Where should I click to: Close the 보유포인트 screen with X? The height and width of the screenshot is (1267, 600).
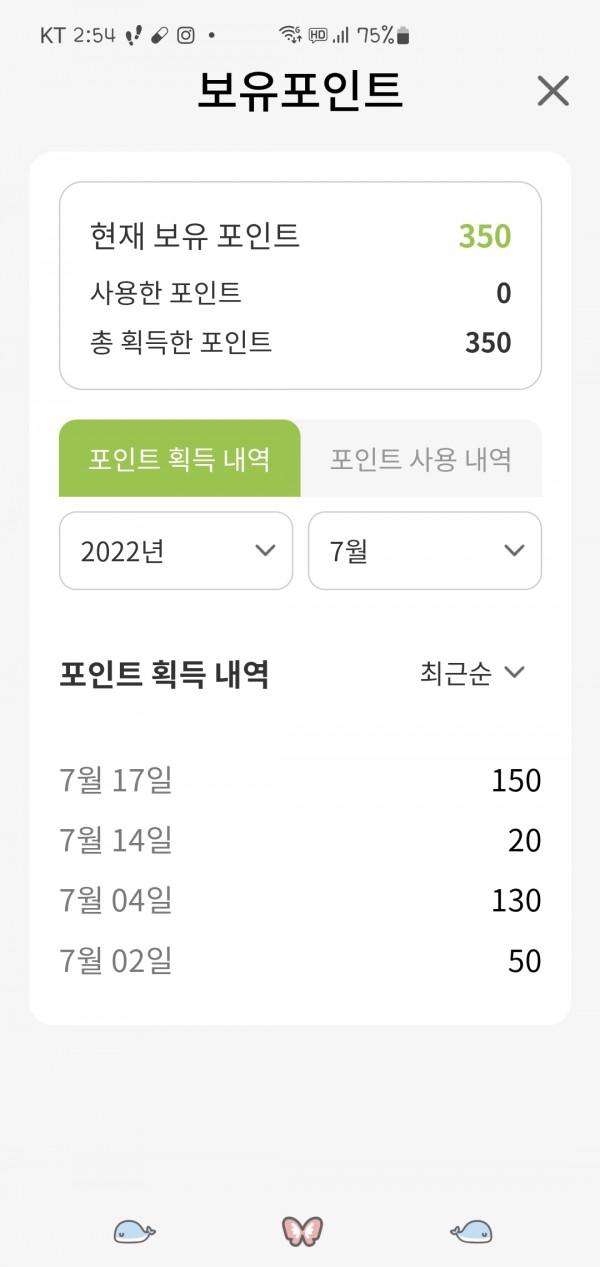coord(553,91)
